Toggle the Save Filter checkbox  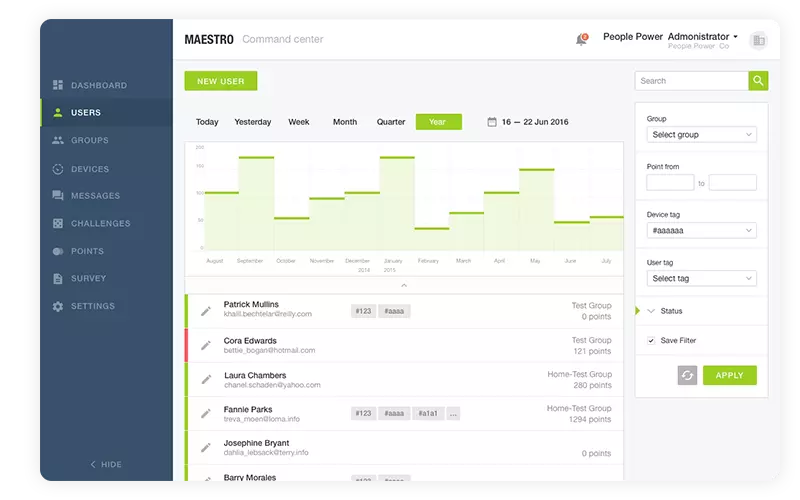(651, 340)
